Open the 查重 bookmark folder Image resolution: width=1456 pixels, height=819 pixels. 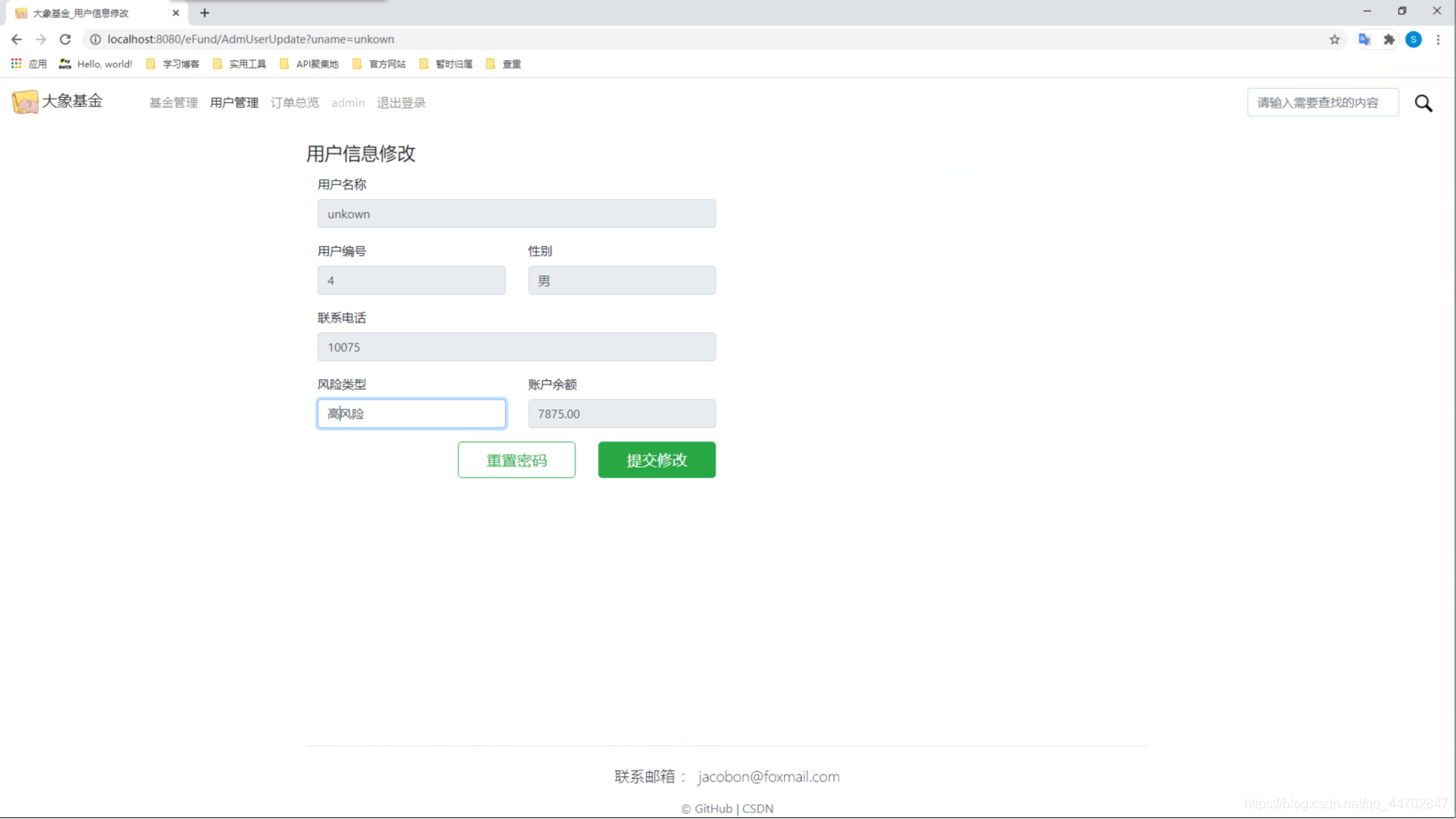(503, 64)
